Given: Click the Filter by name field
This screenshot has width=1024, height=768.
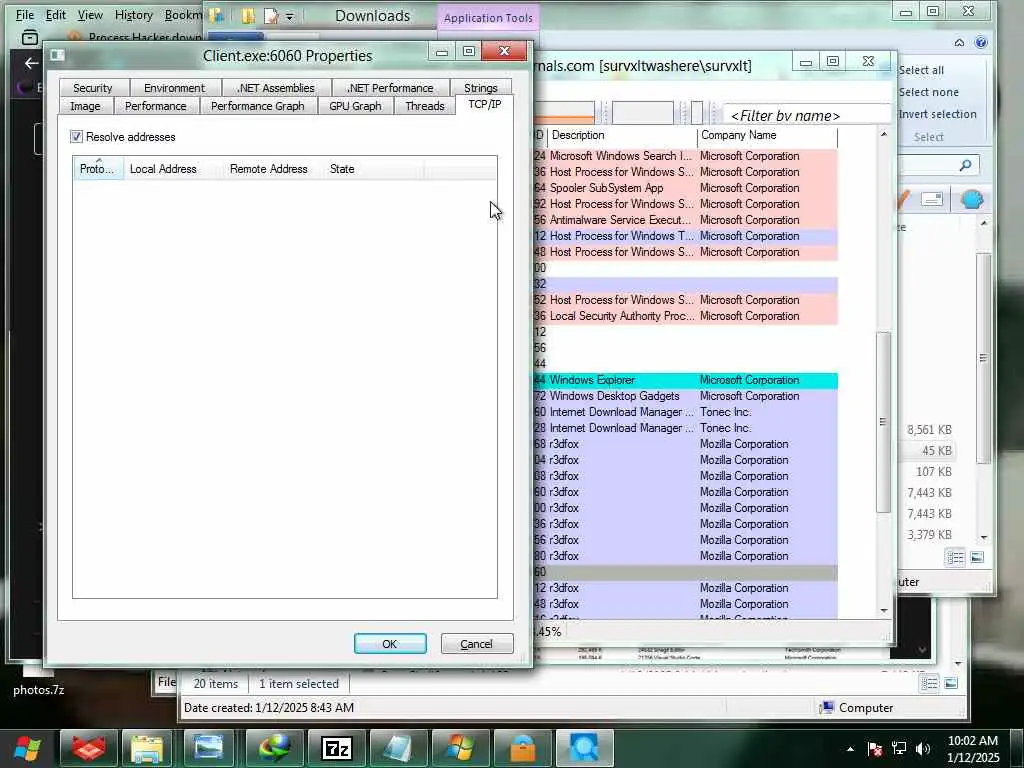Looking at the screenshot, I should tap(807, 116).
